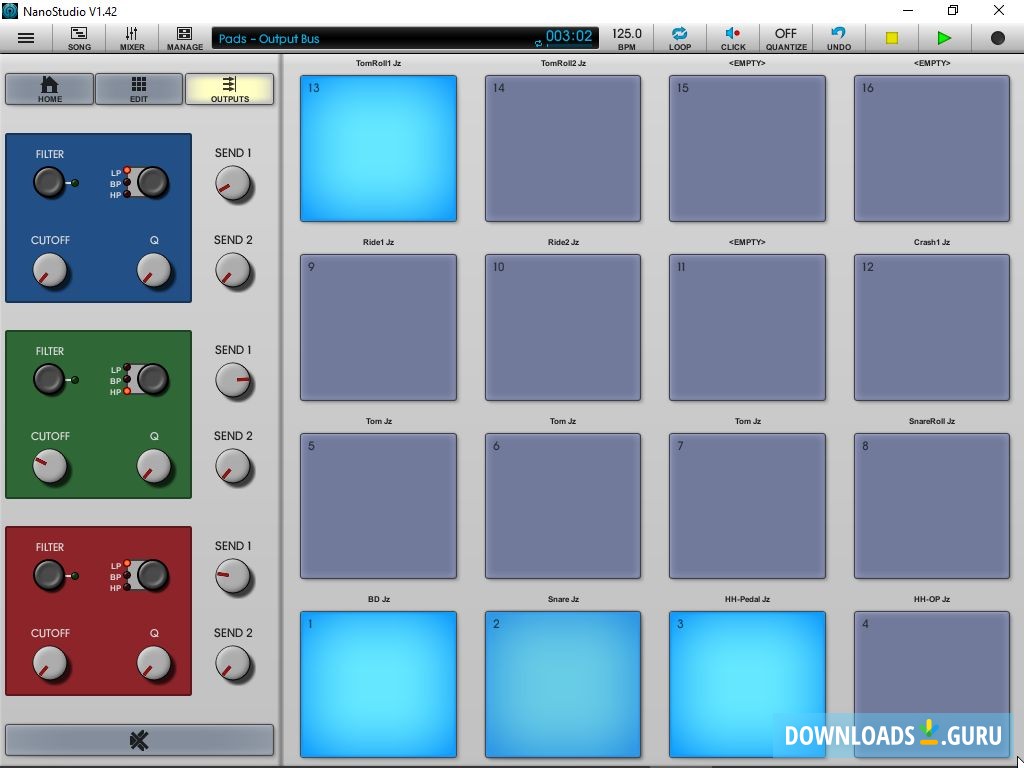This screenshot has height=768, width=1024.
Task: Adjust the Cutoff knob in the blue section
Action: (50, 270)
